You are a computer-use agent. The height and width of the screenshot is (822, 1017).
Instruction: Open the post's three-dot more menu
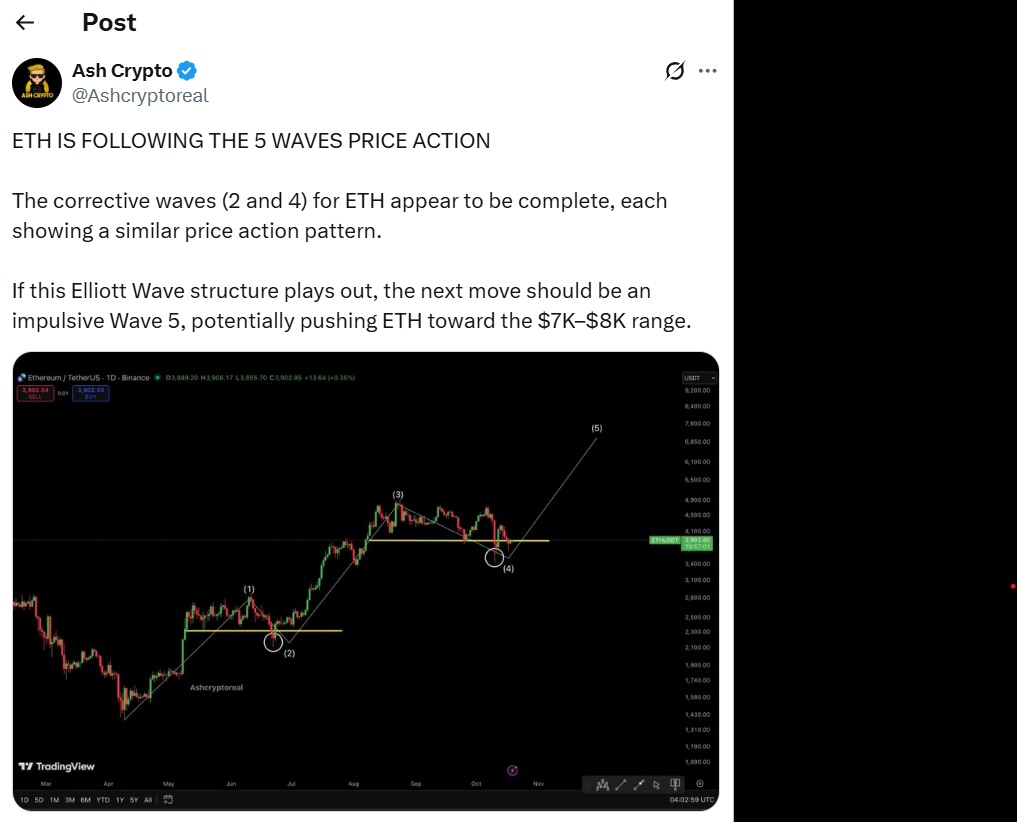pos(707,71)
